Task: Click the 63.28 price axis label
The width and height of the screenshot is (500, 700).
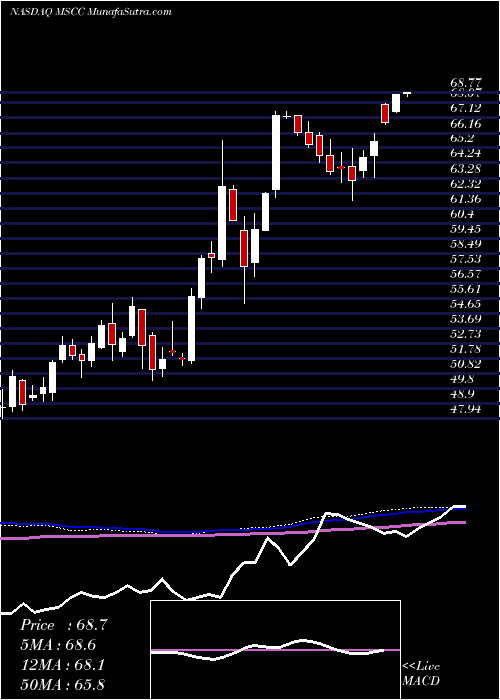Action: point(466,168)
